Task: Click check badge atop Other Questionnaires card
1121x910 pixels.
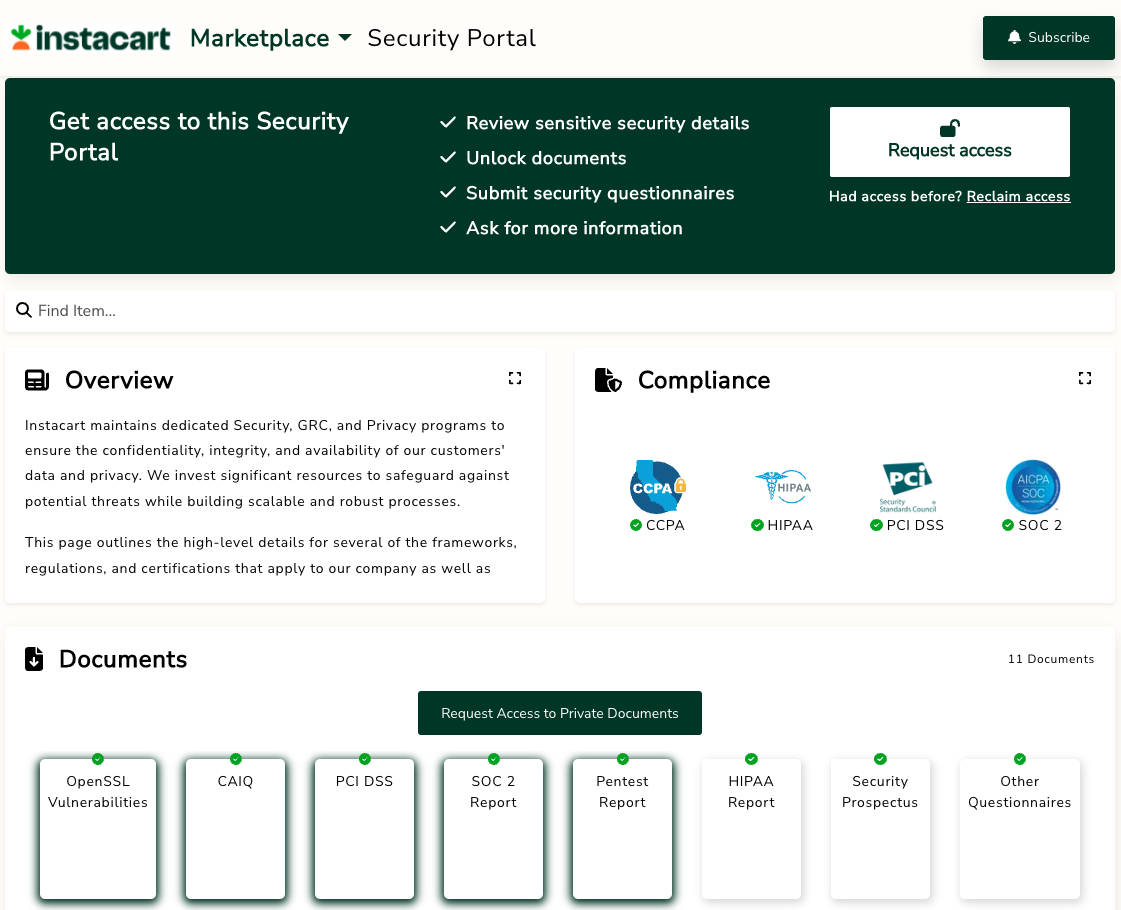Action: click(x=1019, y=759)
